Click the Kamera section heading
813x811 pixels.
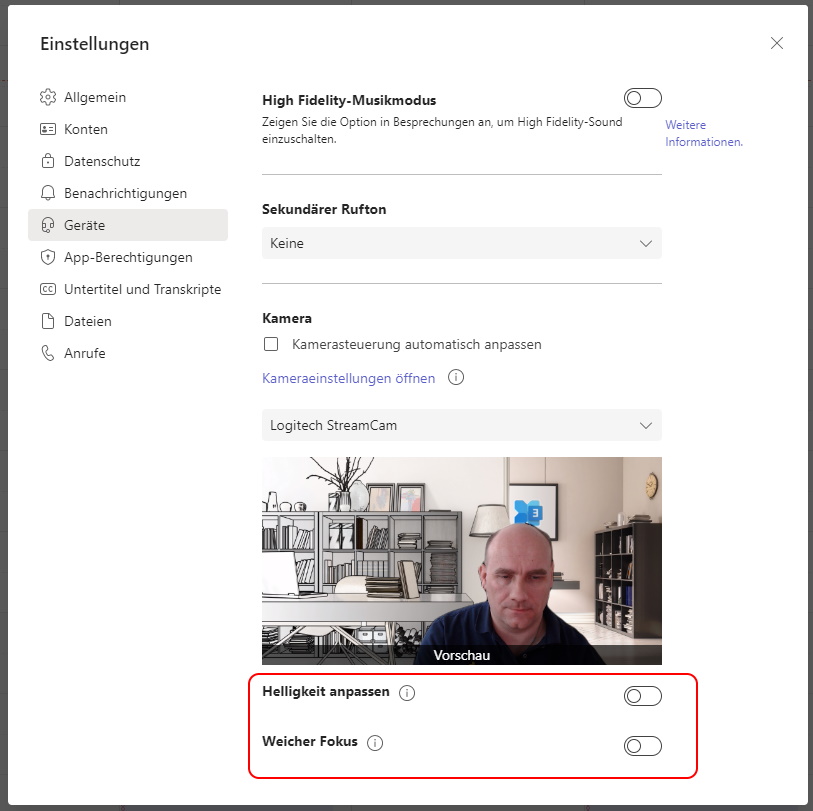[x=287, y=318]
